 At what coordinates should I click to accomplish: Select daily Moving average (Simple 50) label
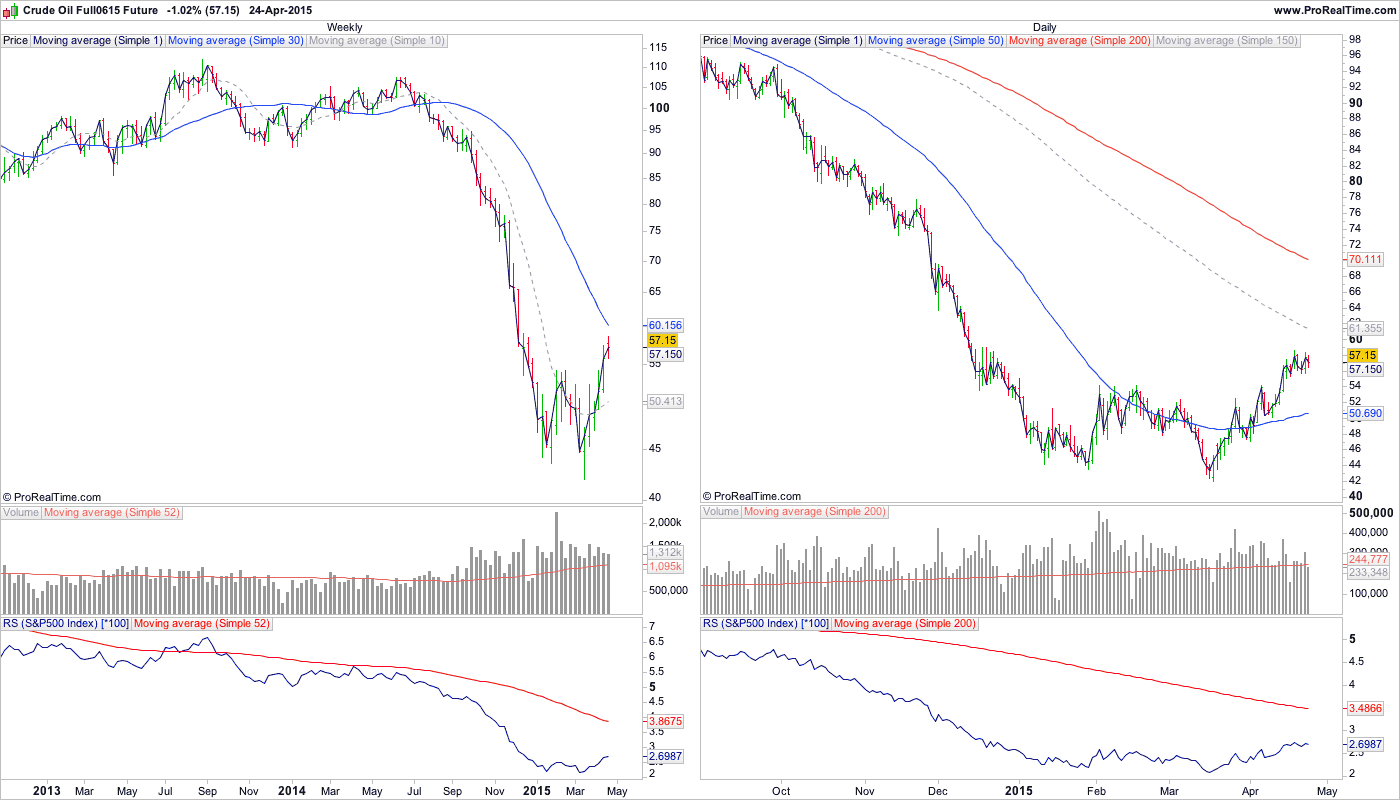click(936, 41)
